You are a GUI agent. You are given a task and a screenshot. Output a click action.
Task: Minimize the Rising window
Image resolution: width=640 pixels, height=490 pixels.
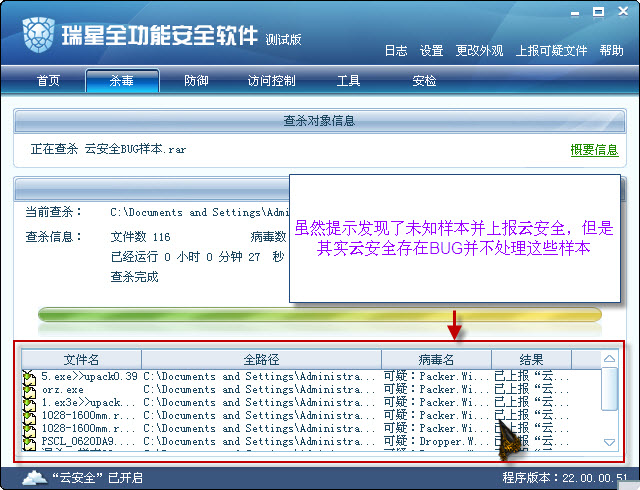575,13
